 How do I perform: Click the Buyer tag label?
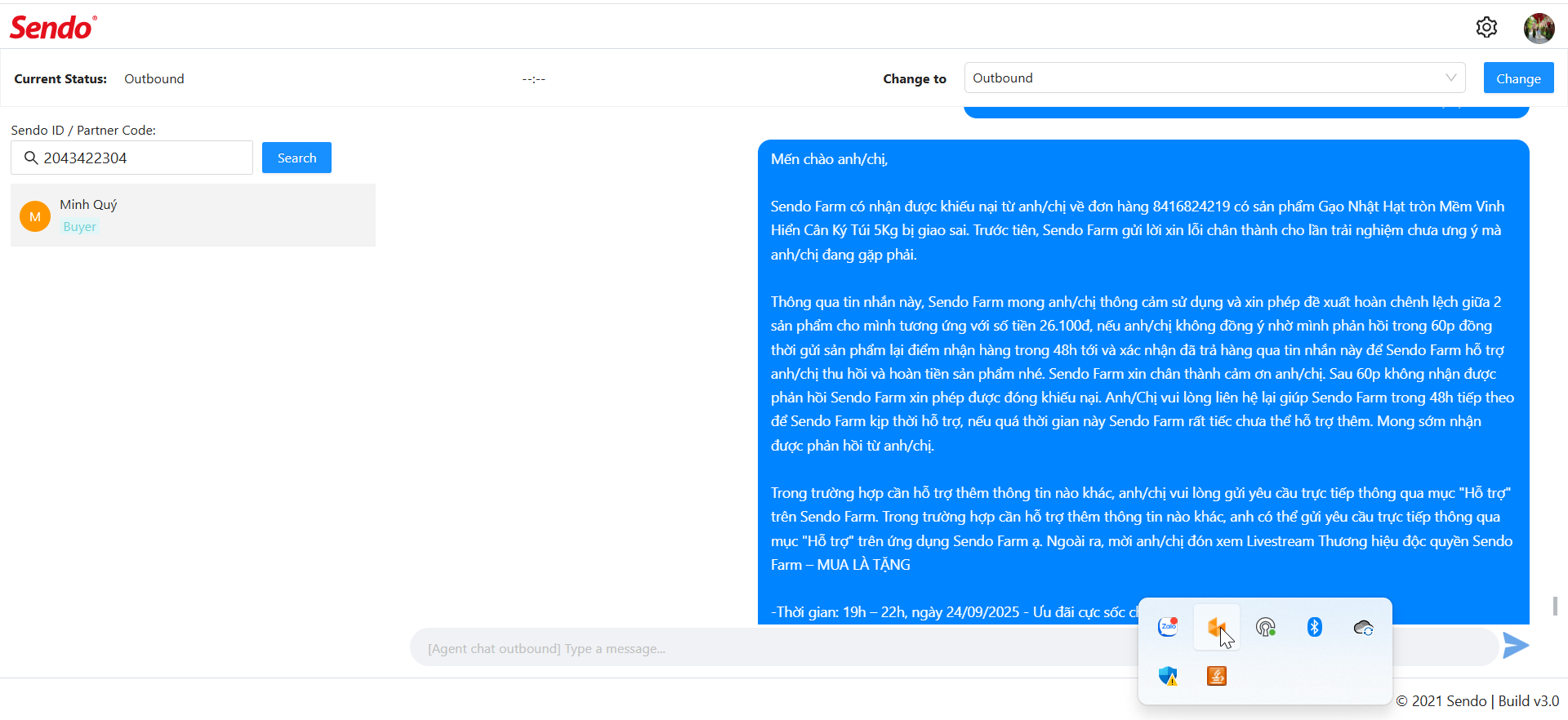[79, 227]
